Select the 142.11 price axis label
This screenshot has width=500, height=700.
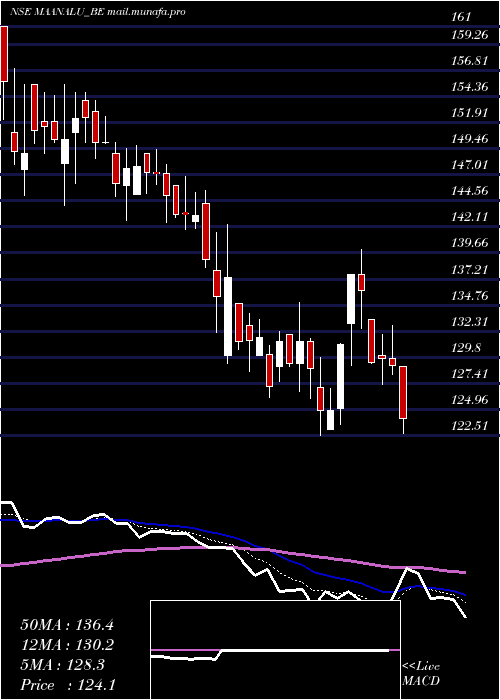470,217
